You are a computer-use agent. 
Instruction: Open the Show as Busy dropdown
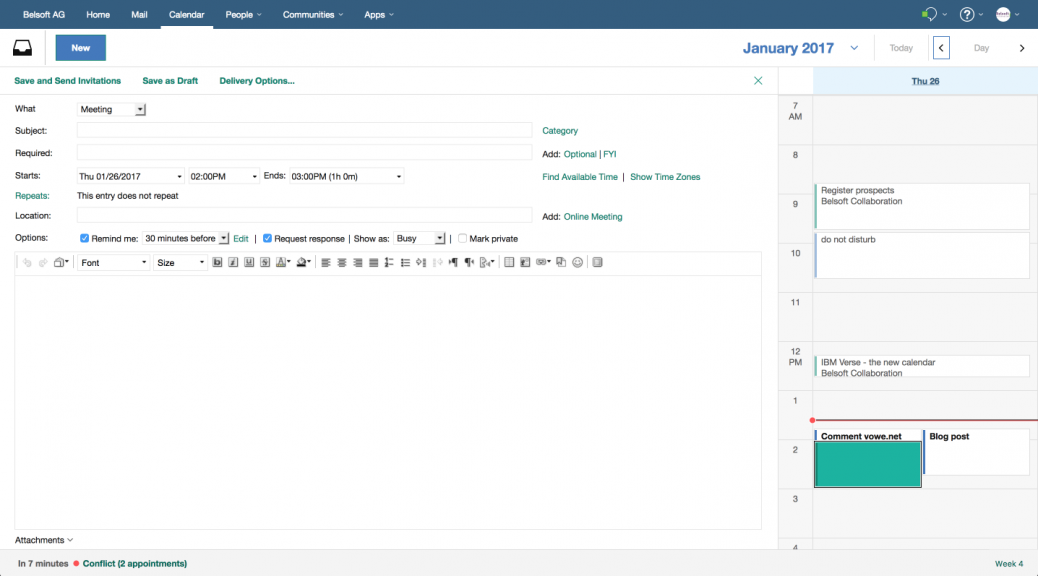(421, 238)
